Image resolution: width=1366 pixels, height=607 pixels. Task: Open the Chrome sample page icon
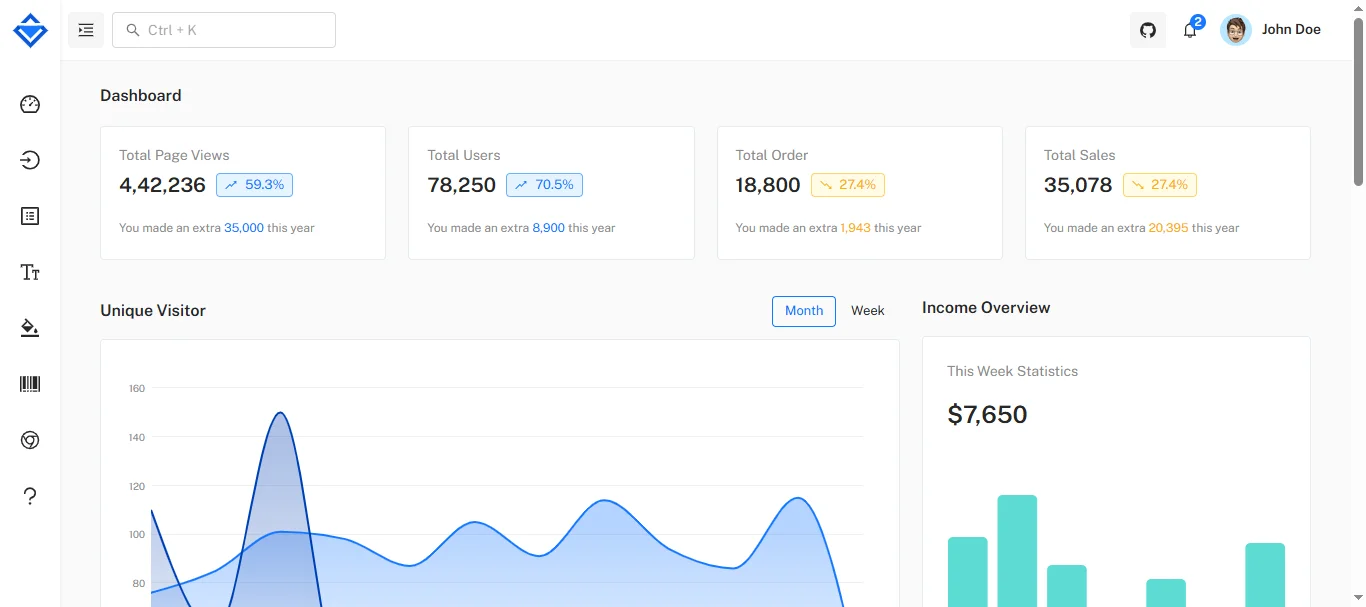coord(30,440)
